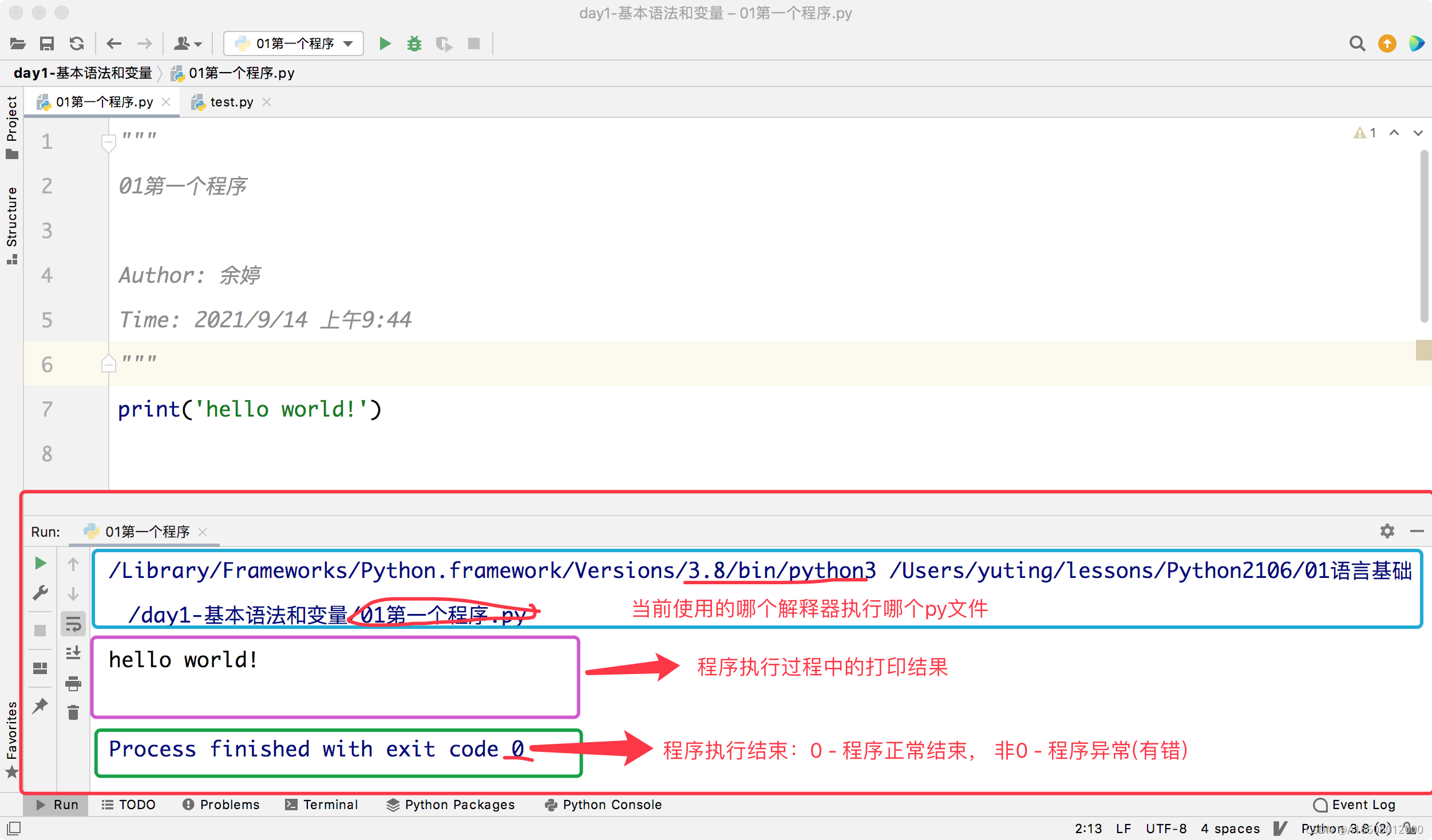The image size is (1432, 840).
Task: Click the editor vertical scrollbar
Action: point(1424,236)
